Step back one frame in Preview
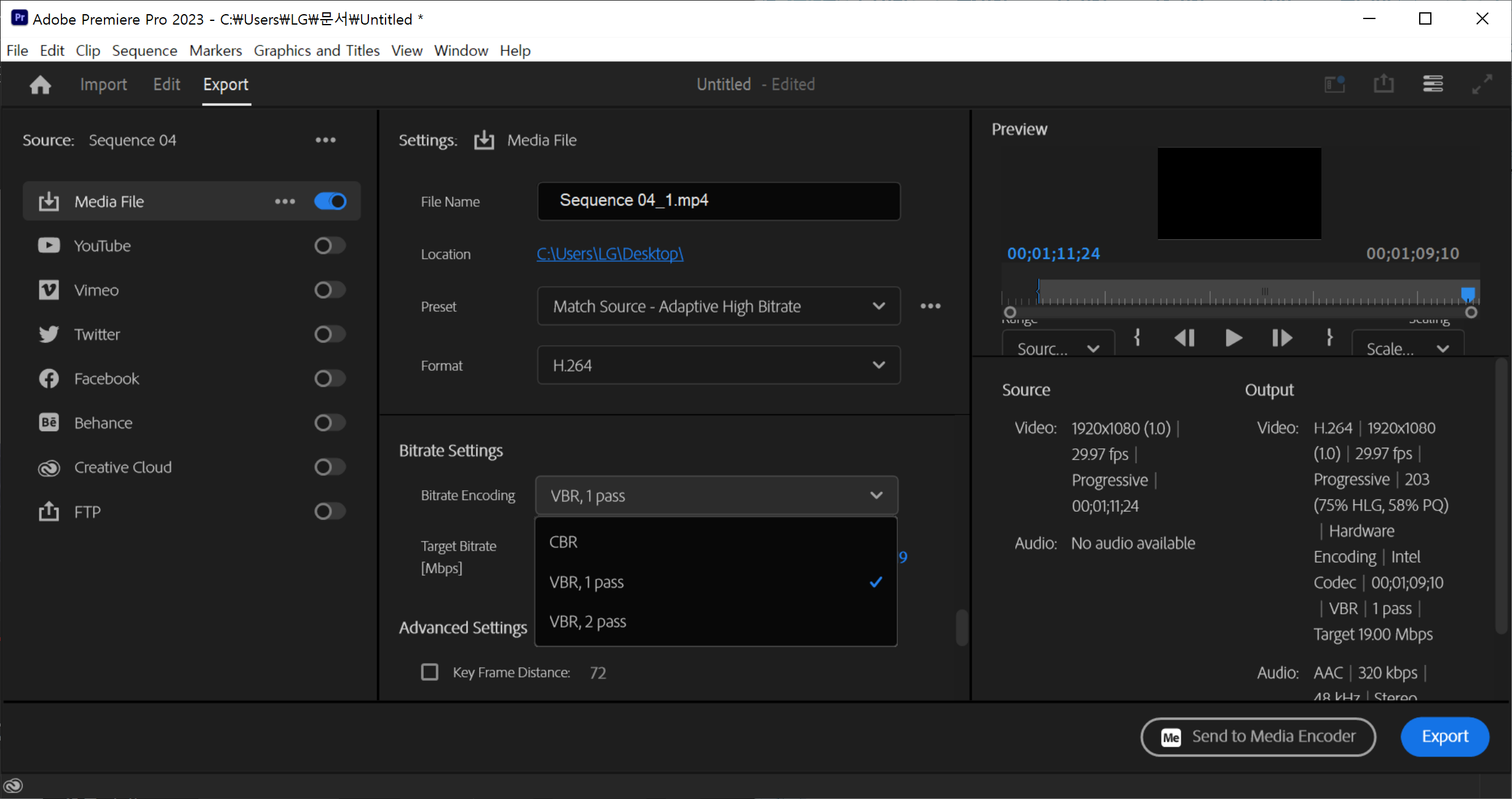 coord(1184,338)
